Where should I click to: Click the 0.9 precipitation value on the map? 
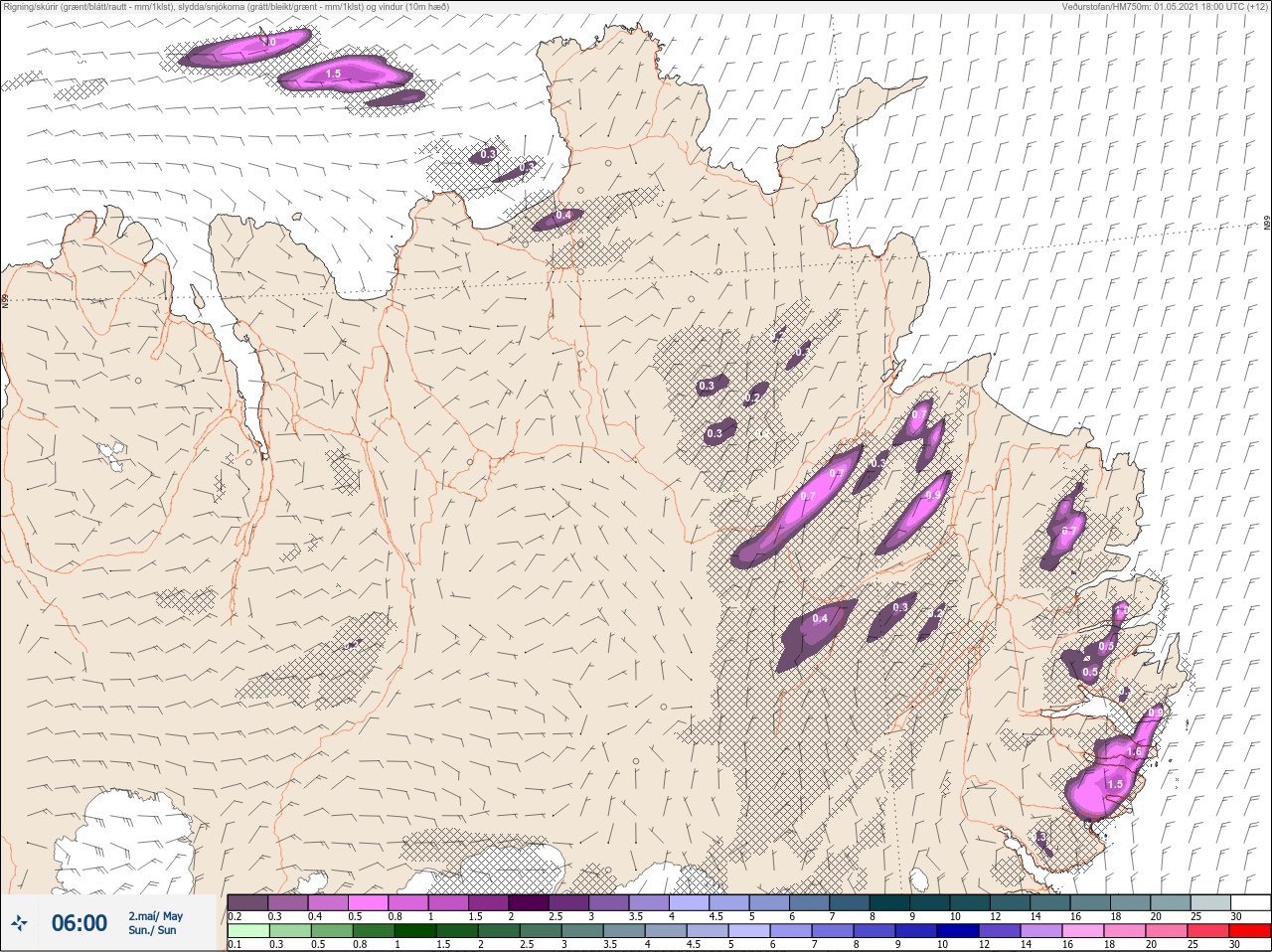[x=933, y=495]
